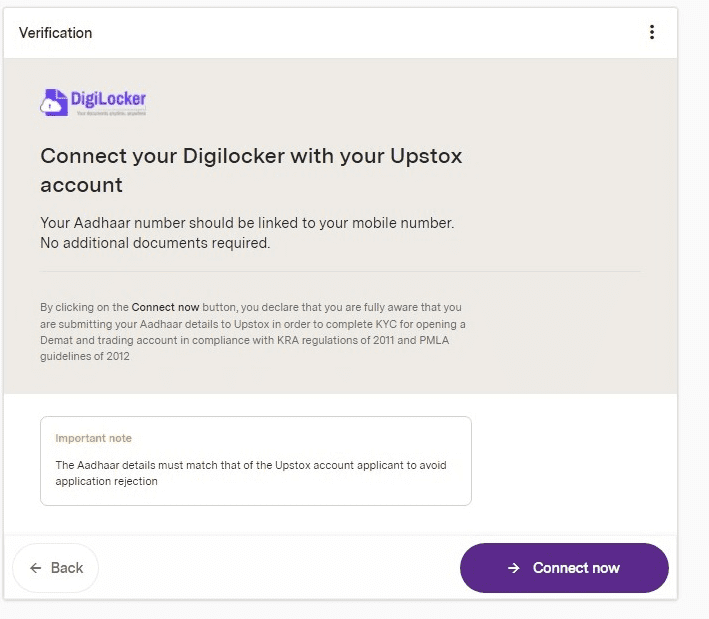709x619 pixels.
Task: Click the word 'account' in the heading
Action: click(81, 185)
